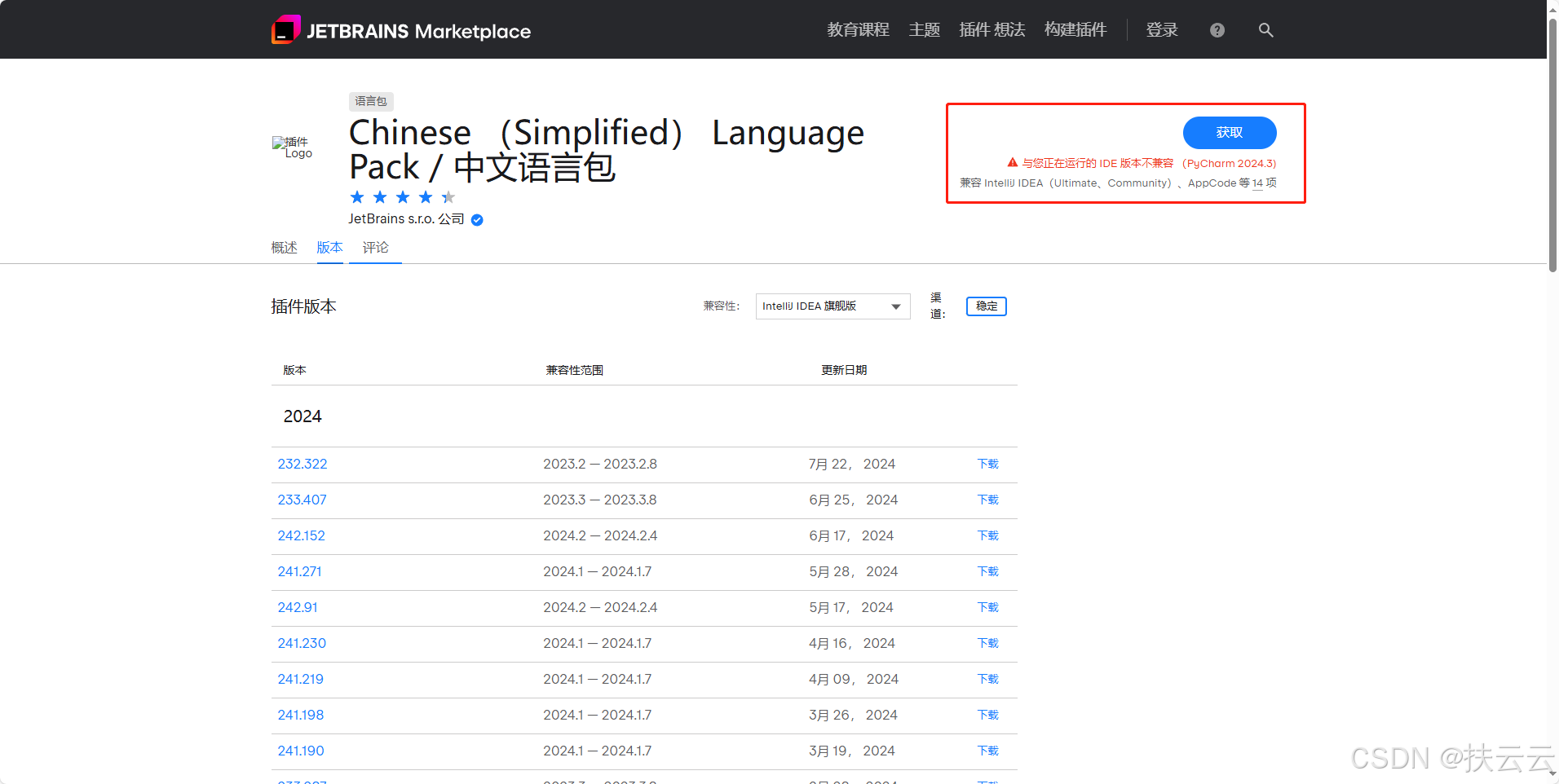This screenshot has height=784, width=1559.
Task: Open version 241.271 link
Action: point(299,572)
